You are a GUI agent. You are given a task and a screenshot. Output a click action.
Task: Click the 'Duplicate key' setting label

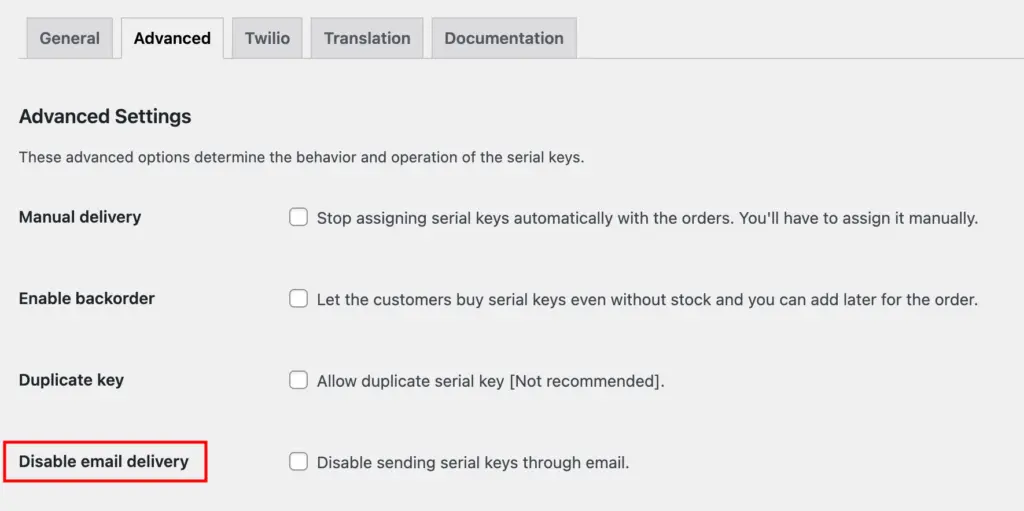(71, 380)
